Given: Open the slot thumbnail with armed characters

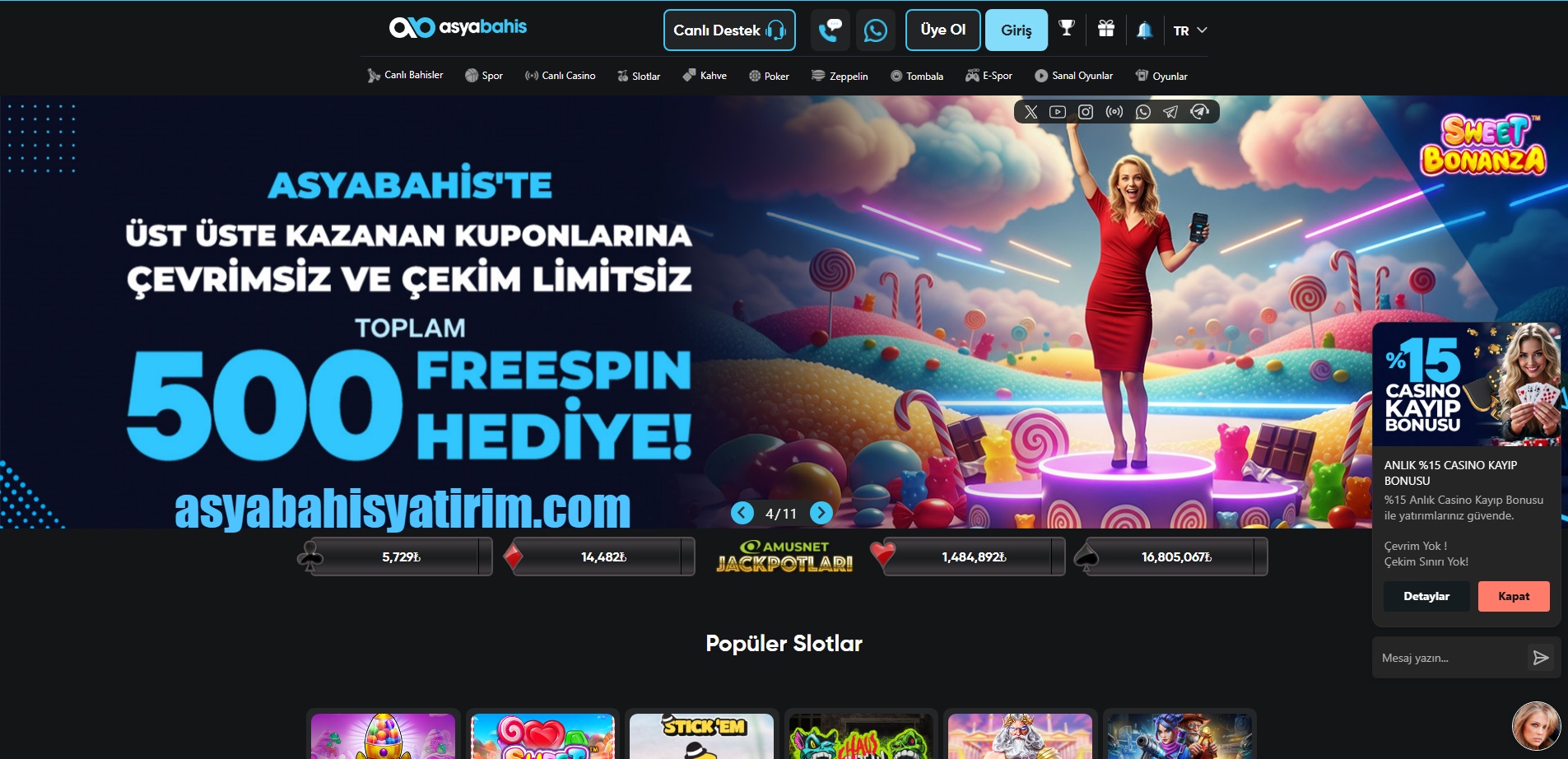Looking at the screenshot, I should [1179, 736].
